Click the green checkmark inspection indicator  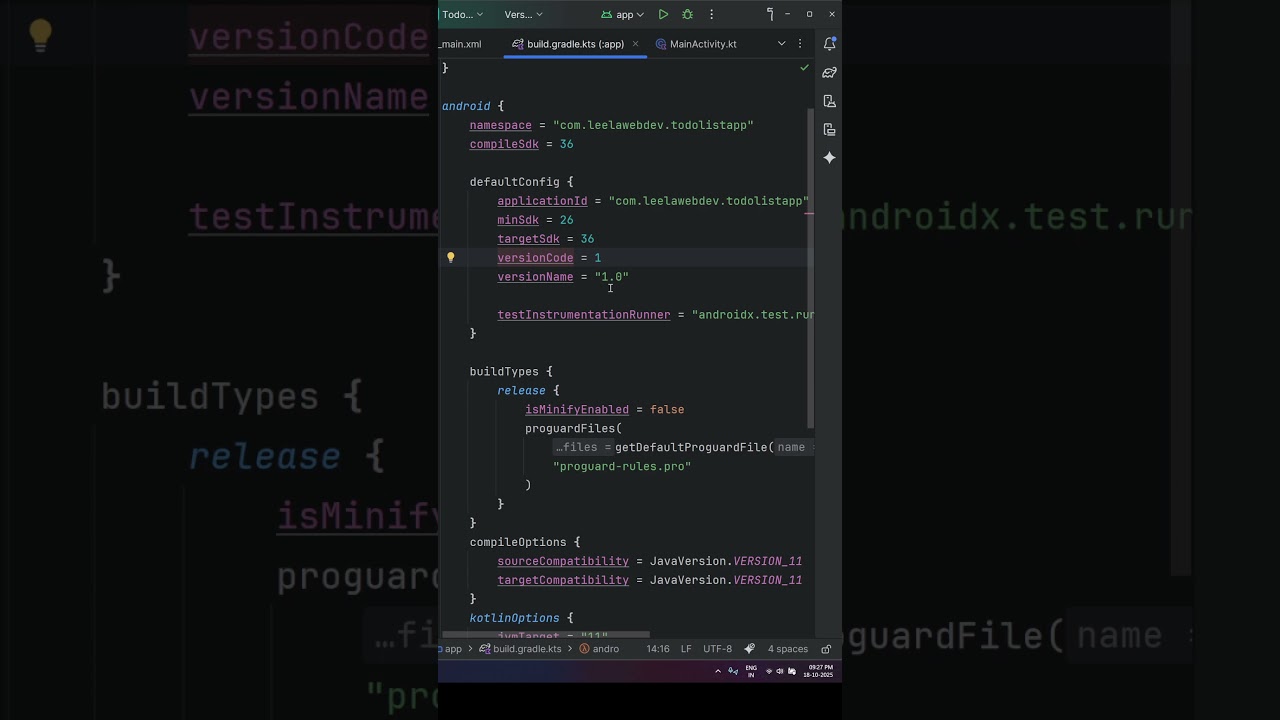click(804, 68)
